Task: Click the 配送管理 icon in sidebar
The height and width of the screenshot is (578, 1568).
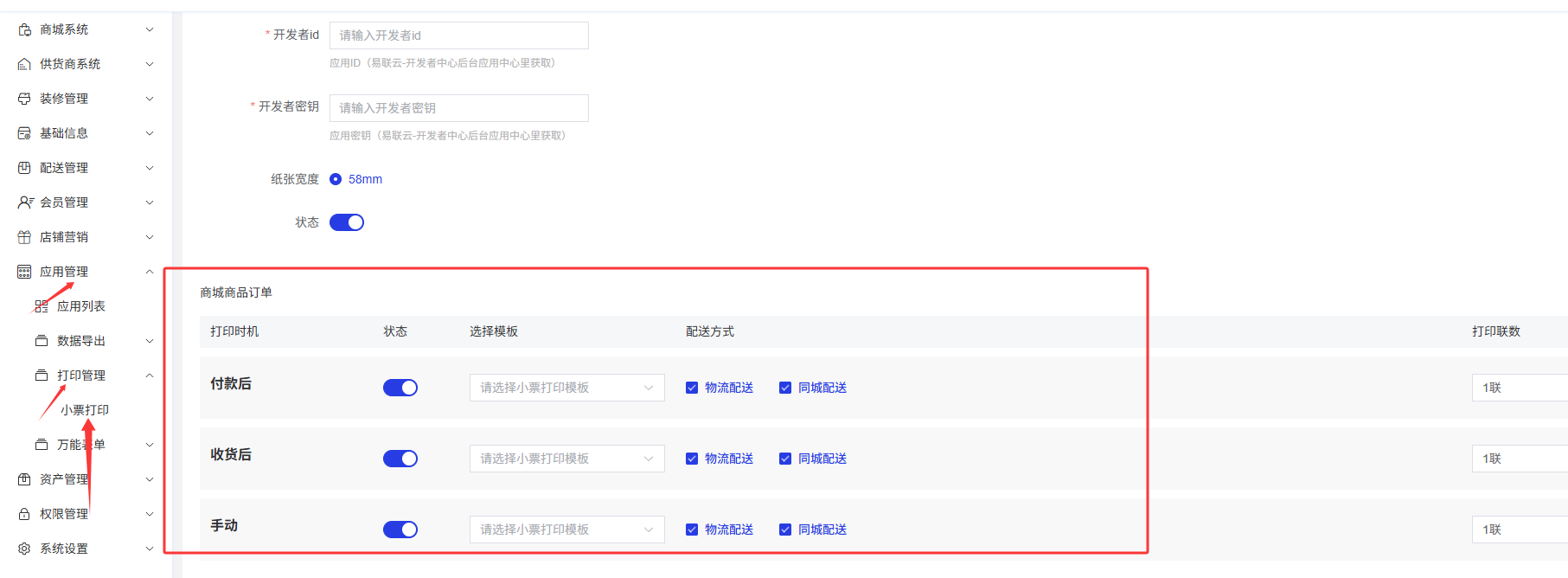Action: [24, 168]
